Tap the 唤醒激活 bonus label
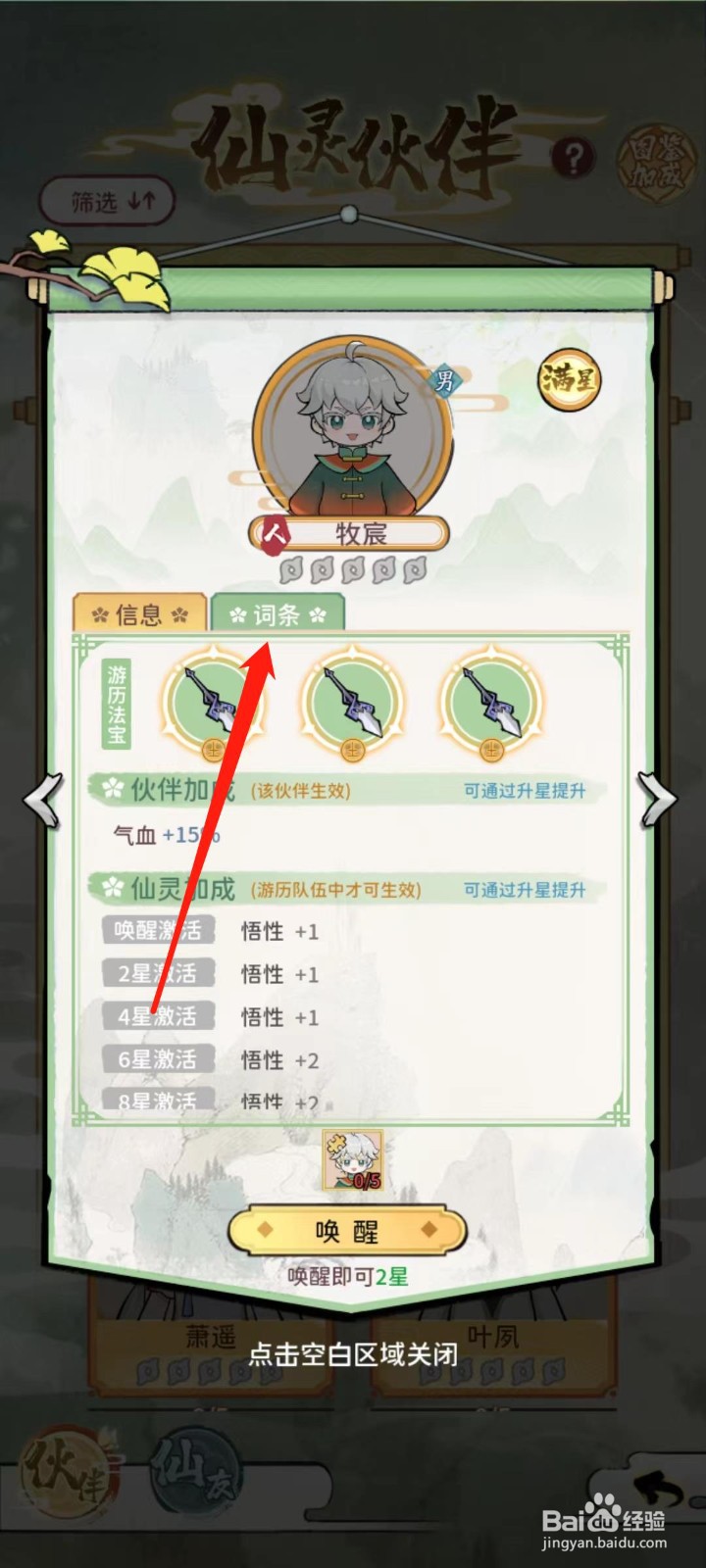 158,930
